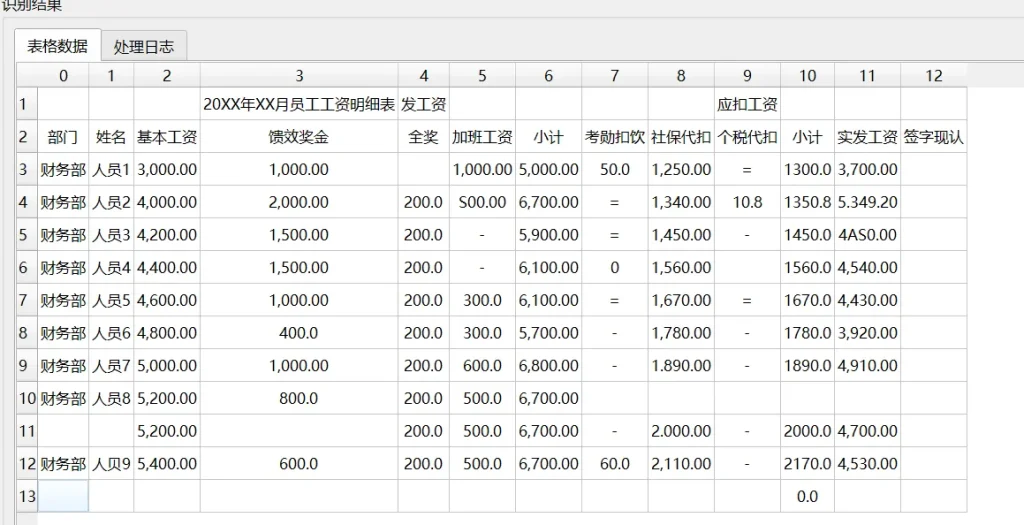This screenshot has width=1024, height=525.
Task: Select the 人员6 name cell
Action: 111,333
